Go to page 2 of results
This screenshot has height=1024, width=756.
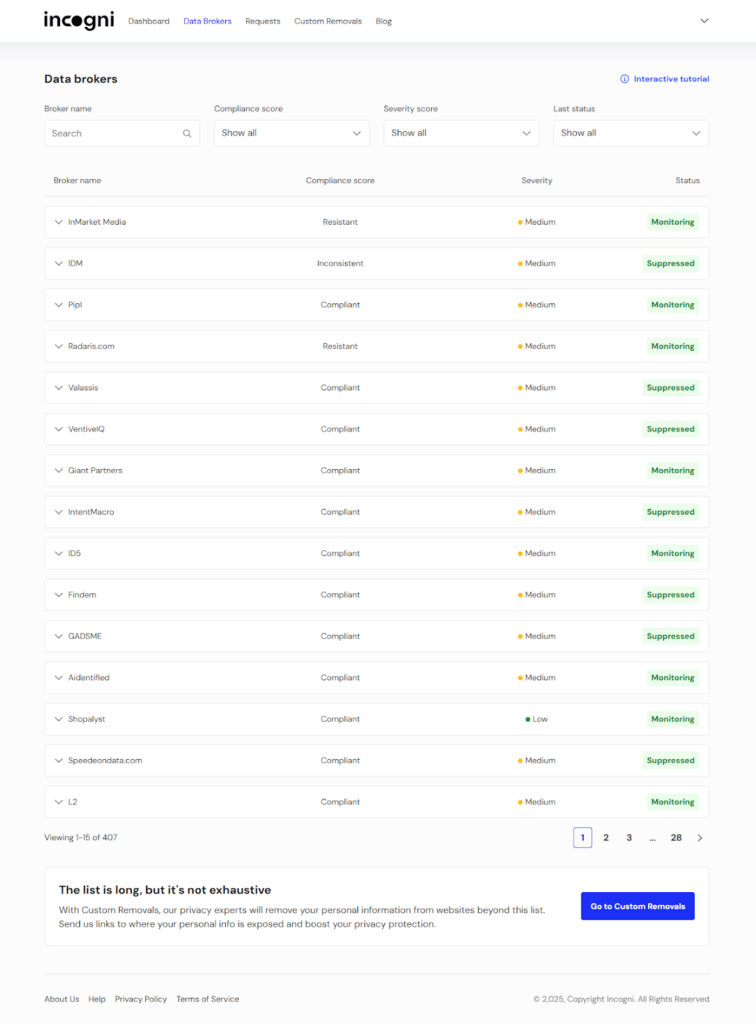[x=606, y=838]
